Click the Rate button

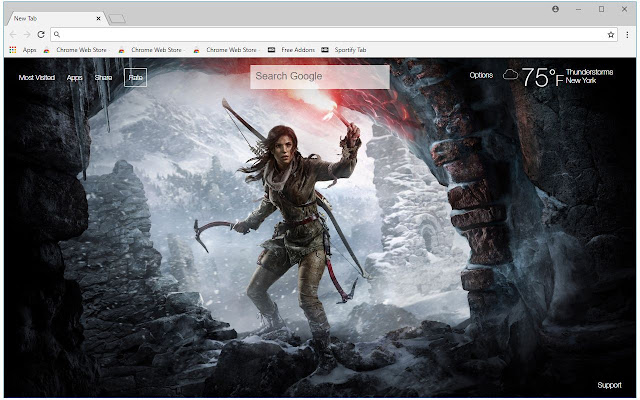tap(136, 77)
